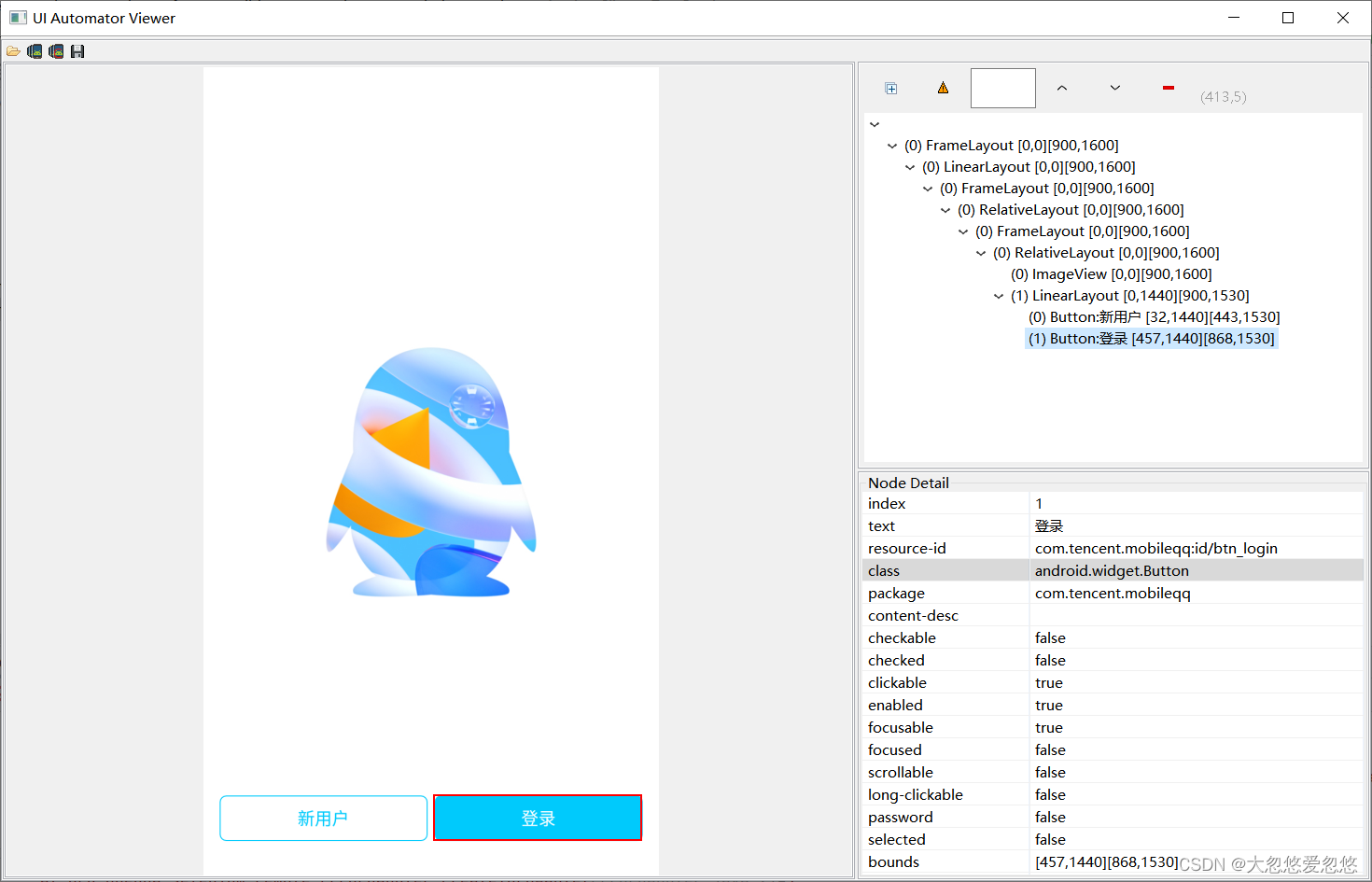Click the compressed hierarchy Device Screenshot icon
Image resolution: width=1372 pixels, height=882 pixels.
[x=56, y=51]
